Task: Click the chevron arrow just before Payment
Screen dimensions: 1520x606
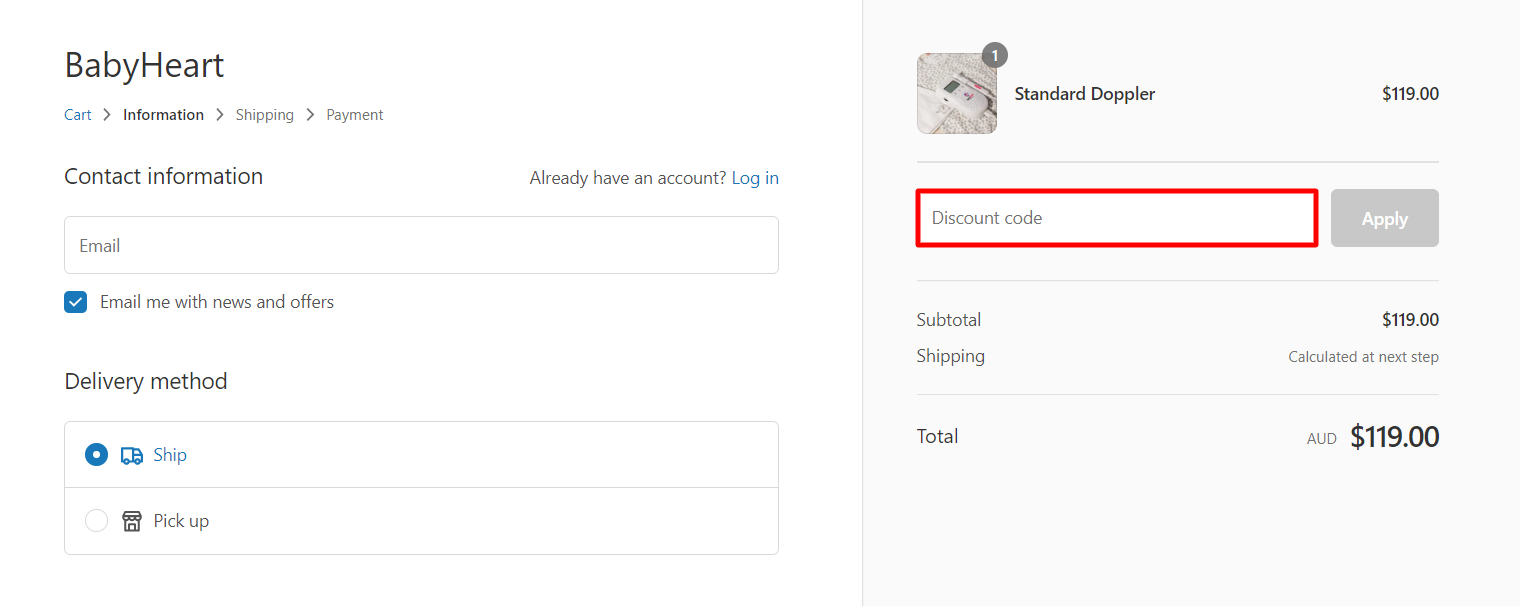Action: click(310, 115)
